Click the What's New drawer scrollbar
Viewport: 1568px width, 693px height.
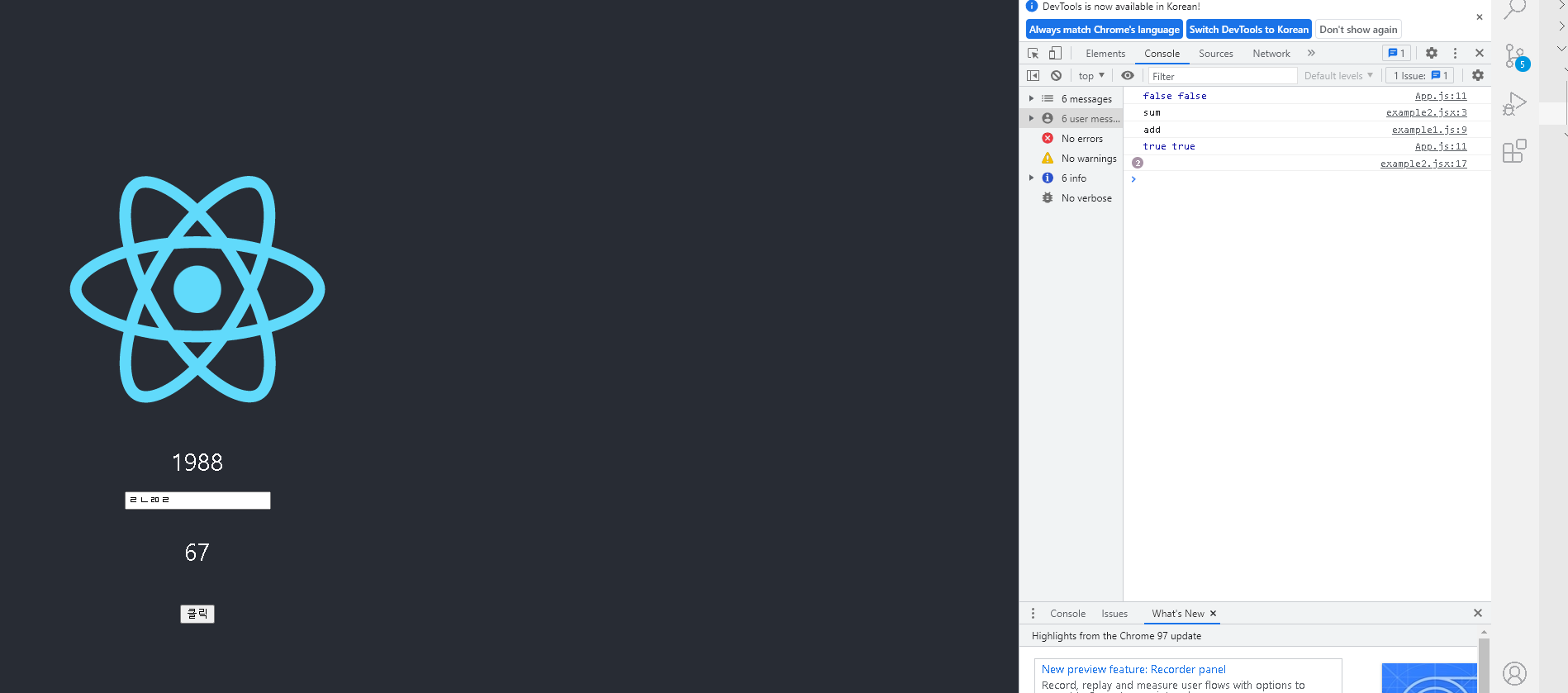tap(1484, 665)
